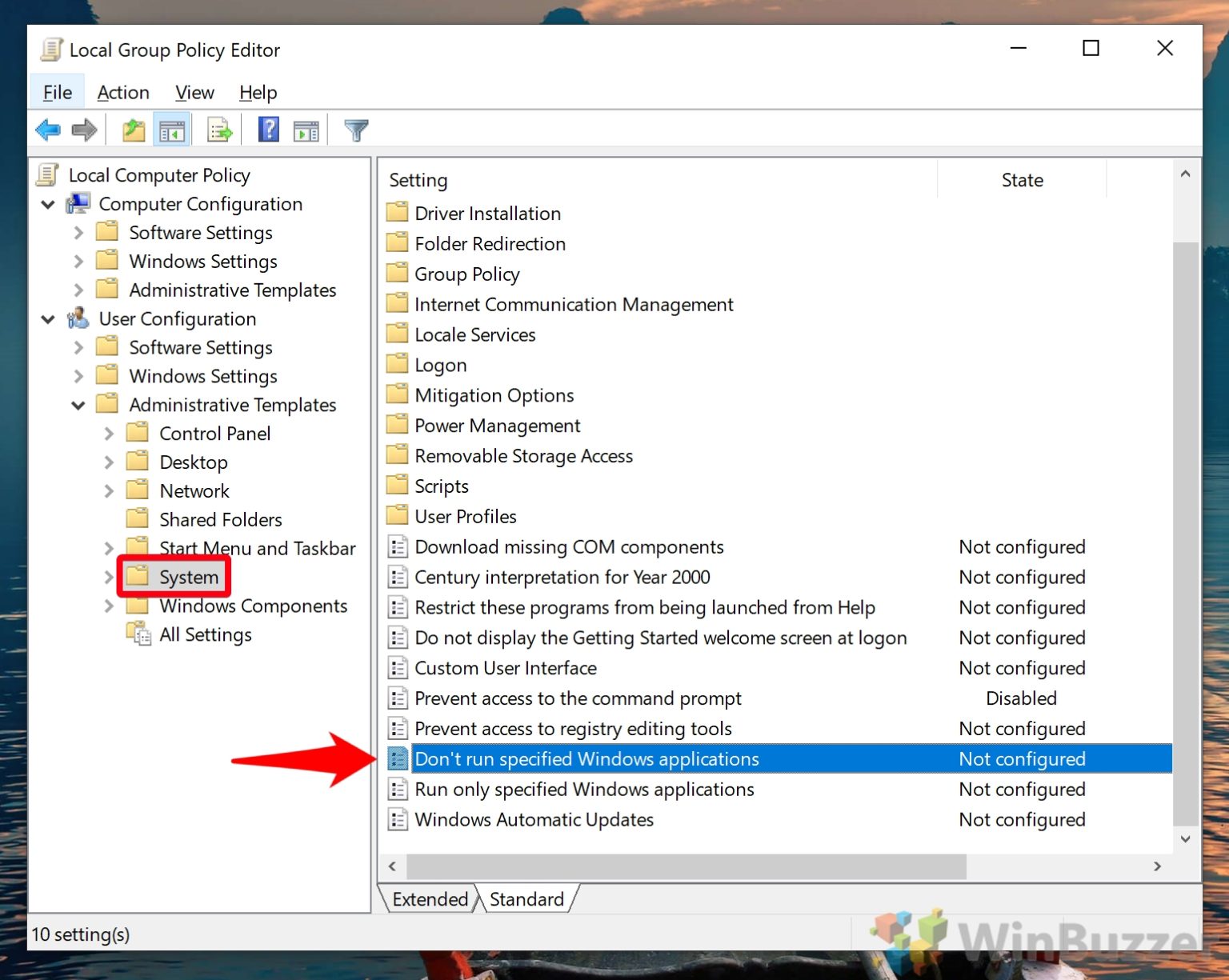Select Run only specified Windows applications
Viewport: 1229px width, 980px height.
[x=584, y=789]
